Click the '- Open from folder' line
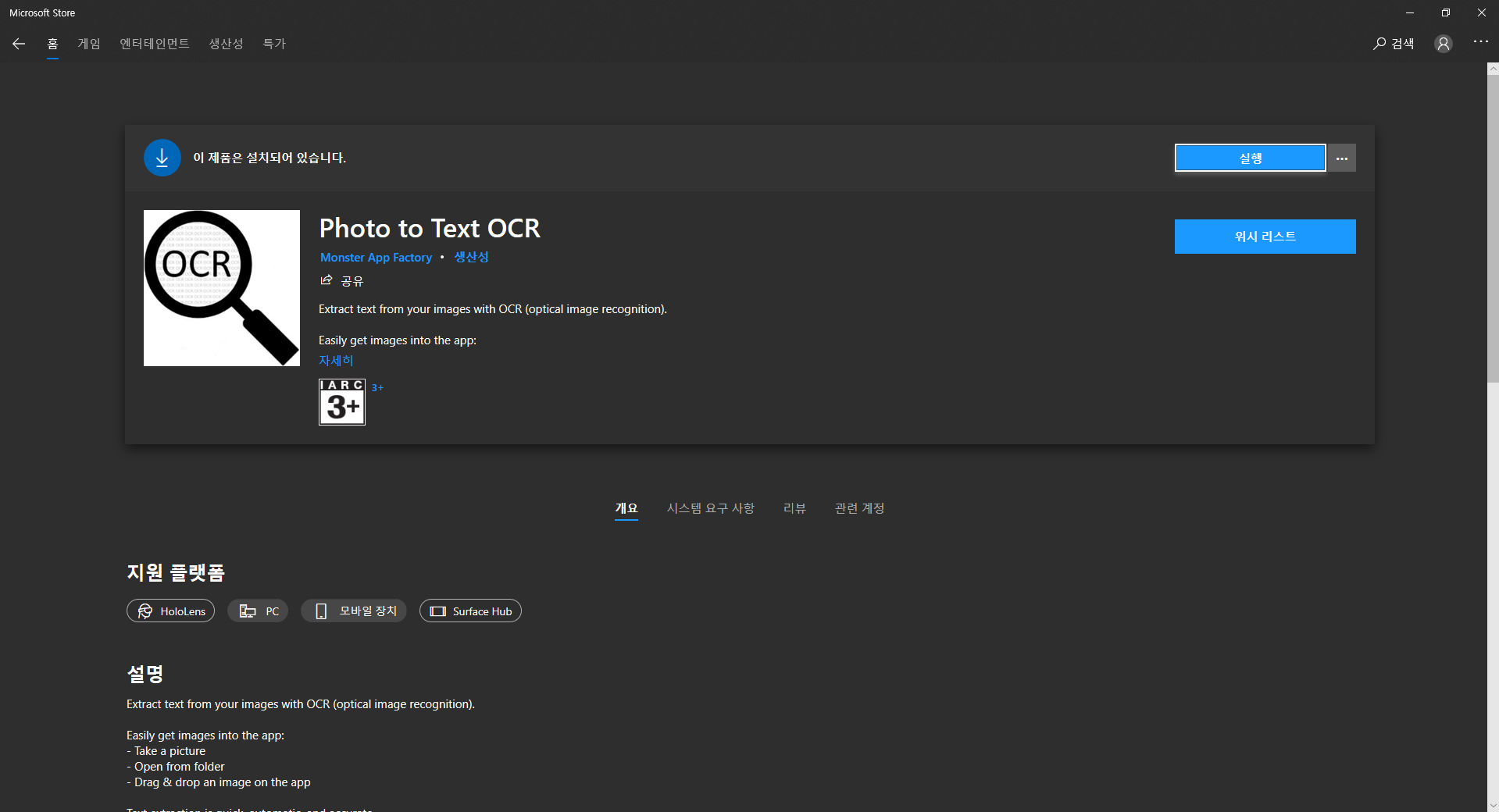 pyautogui.click(x=176, y=767)
